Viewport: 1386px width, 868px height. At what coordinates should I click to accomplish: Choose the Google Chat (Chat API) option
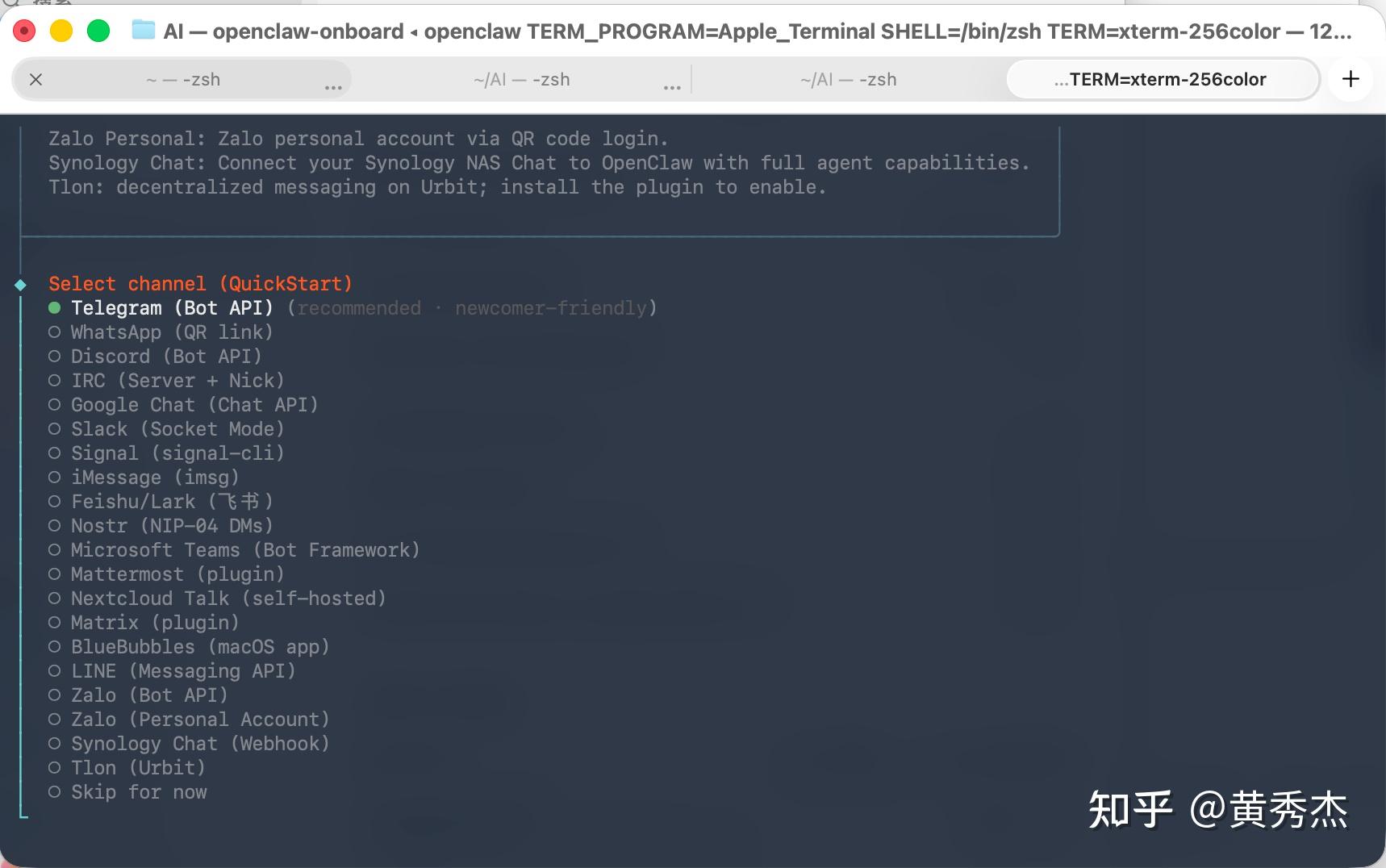(183, 405)
